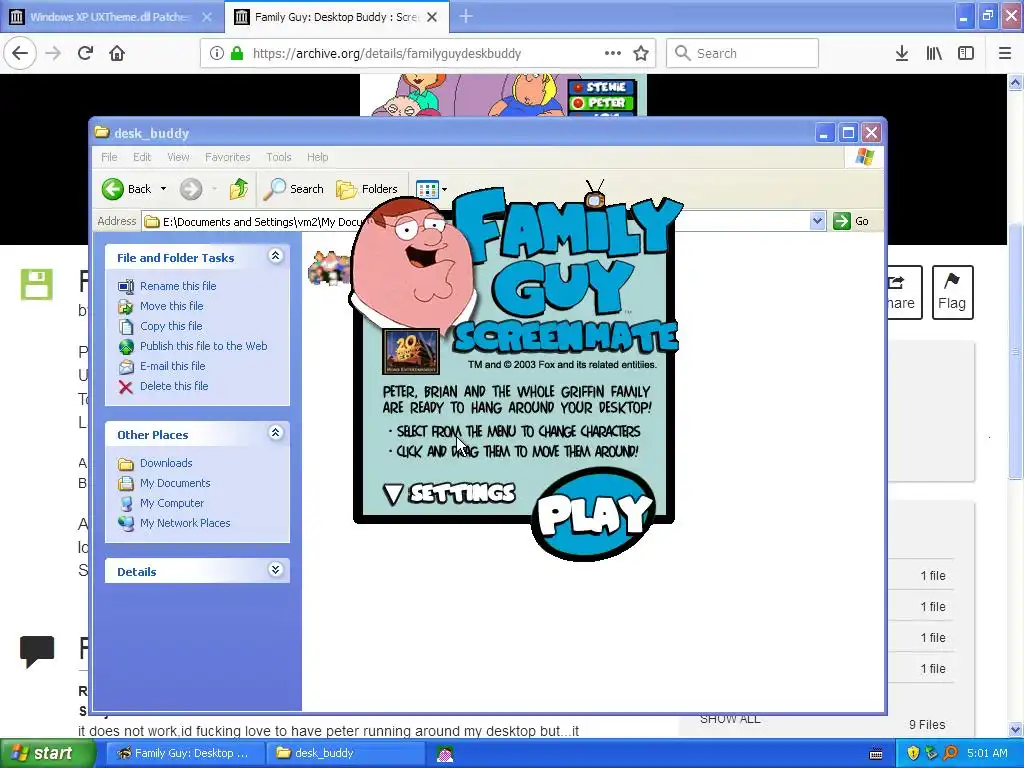Toggle the Firefox sidebar icon
This screenshot has height=768, width=1024.
(x=966, y=54)
